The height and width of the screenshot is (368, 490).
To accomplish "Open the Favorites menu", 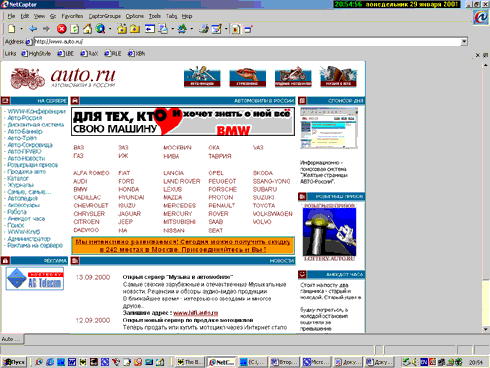I will pos(72,16).
